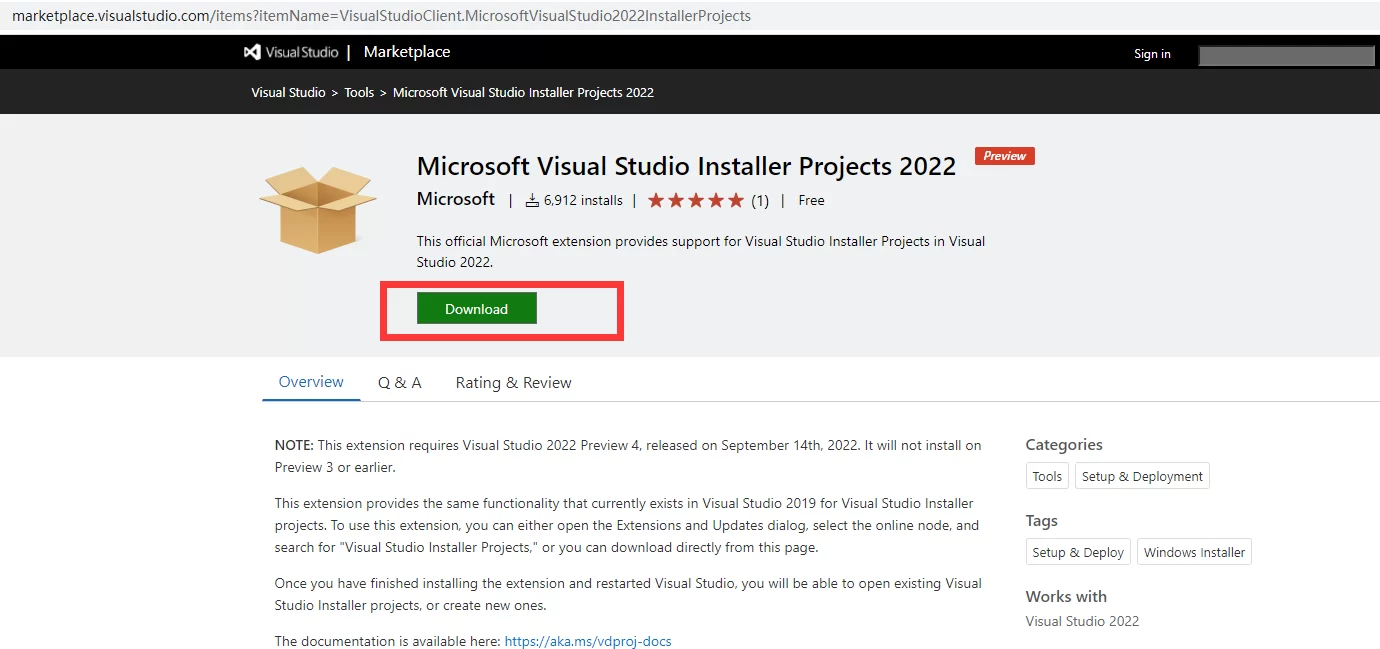This screenshot has height=649, width=1380.
Task: Click the 6,912 installs text
Action: click(x=583, y=200)
